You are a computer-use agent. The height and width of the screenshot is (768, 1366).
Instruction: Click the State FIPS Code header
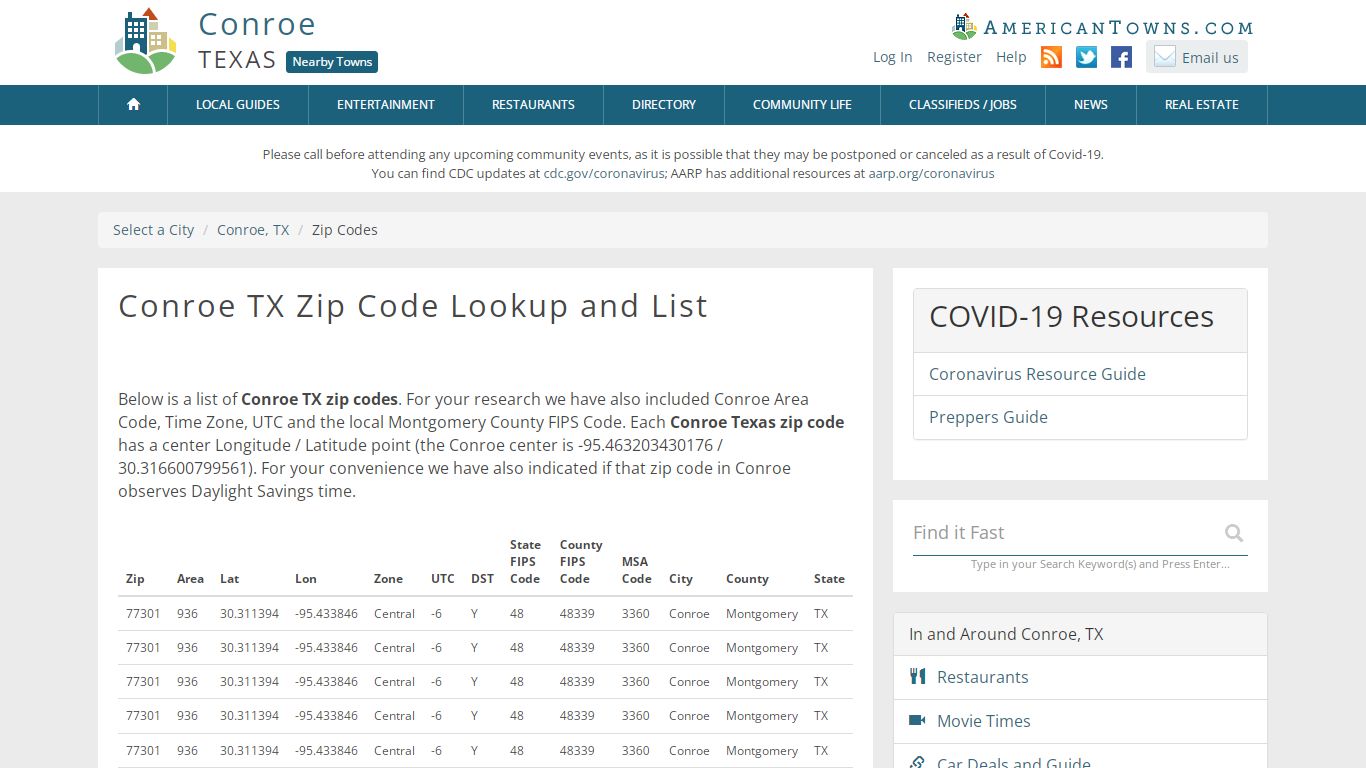point(525,562)
